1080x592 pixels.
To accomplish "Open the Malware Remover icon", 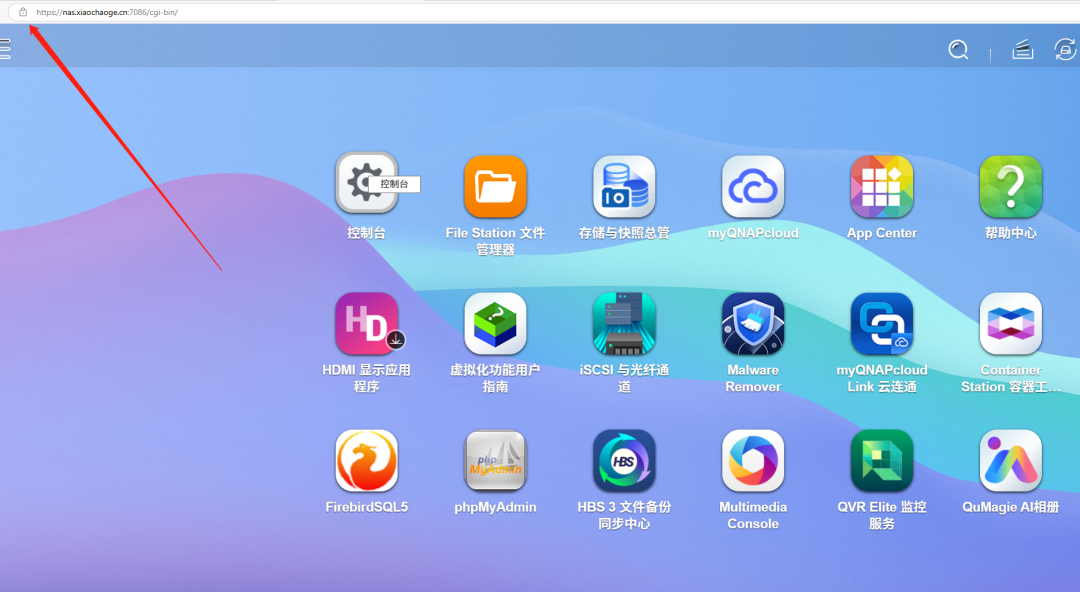I will (753, 323).
